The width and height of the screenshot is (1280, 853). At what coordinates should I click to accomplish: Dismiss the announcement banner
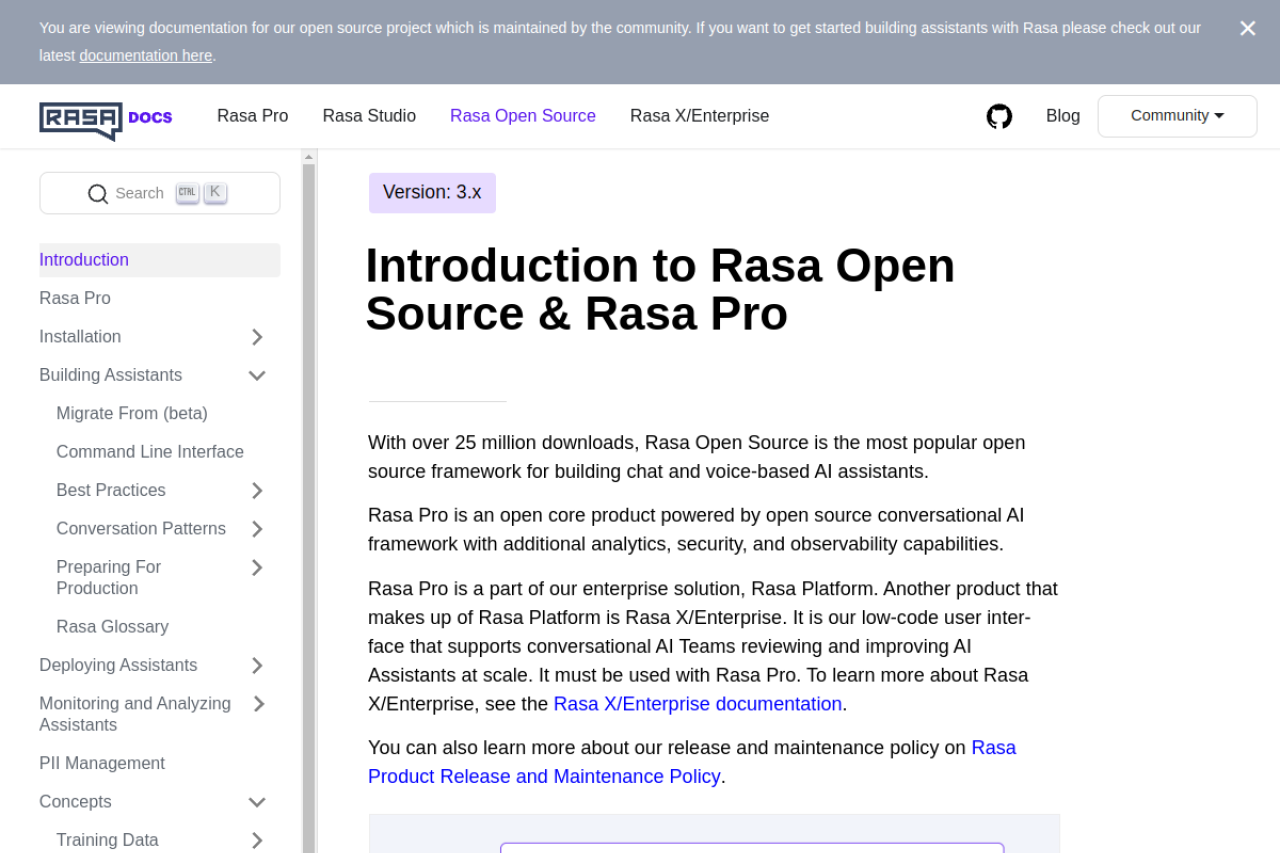[1247, 29]
